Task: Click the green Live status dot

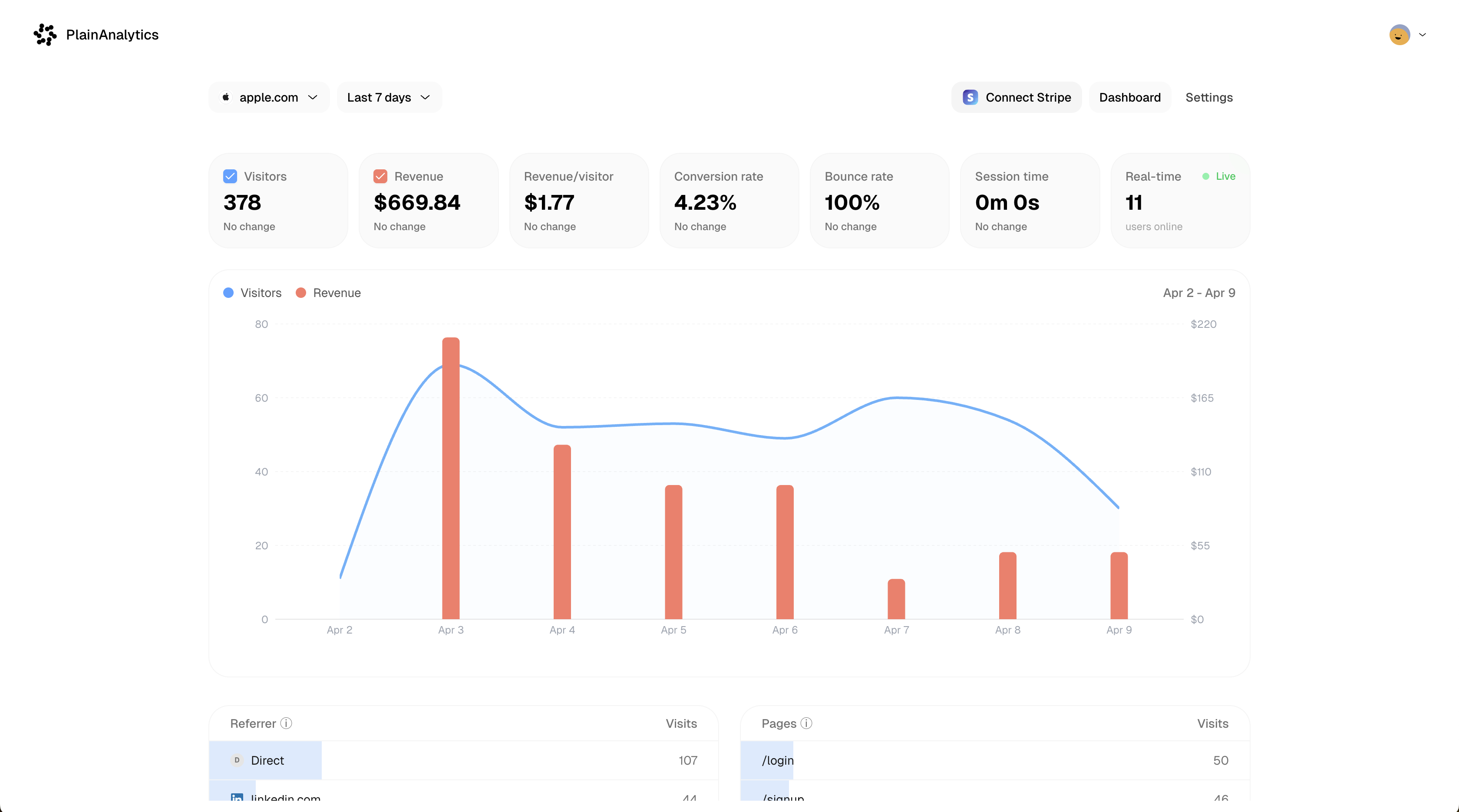Action: [x=1205, y=176]
